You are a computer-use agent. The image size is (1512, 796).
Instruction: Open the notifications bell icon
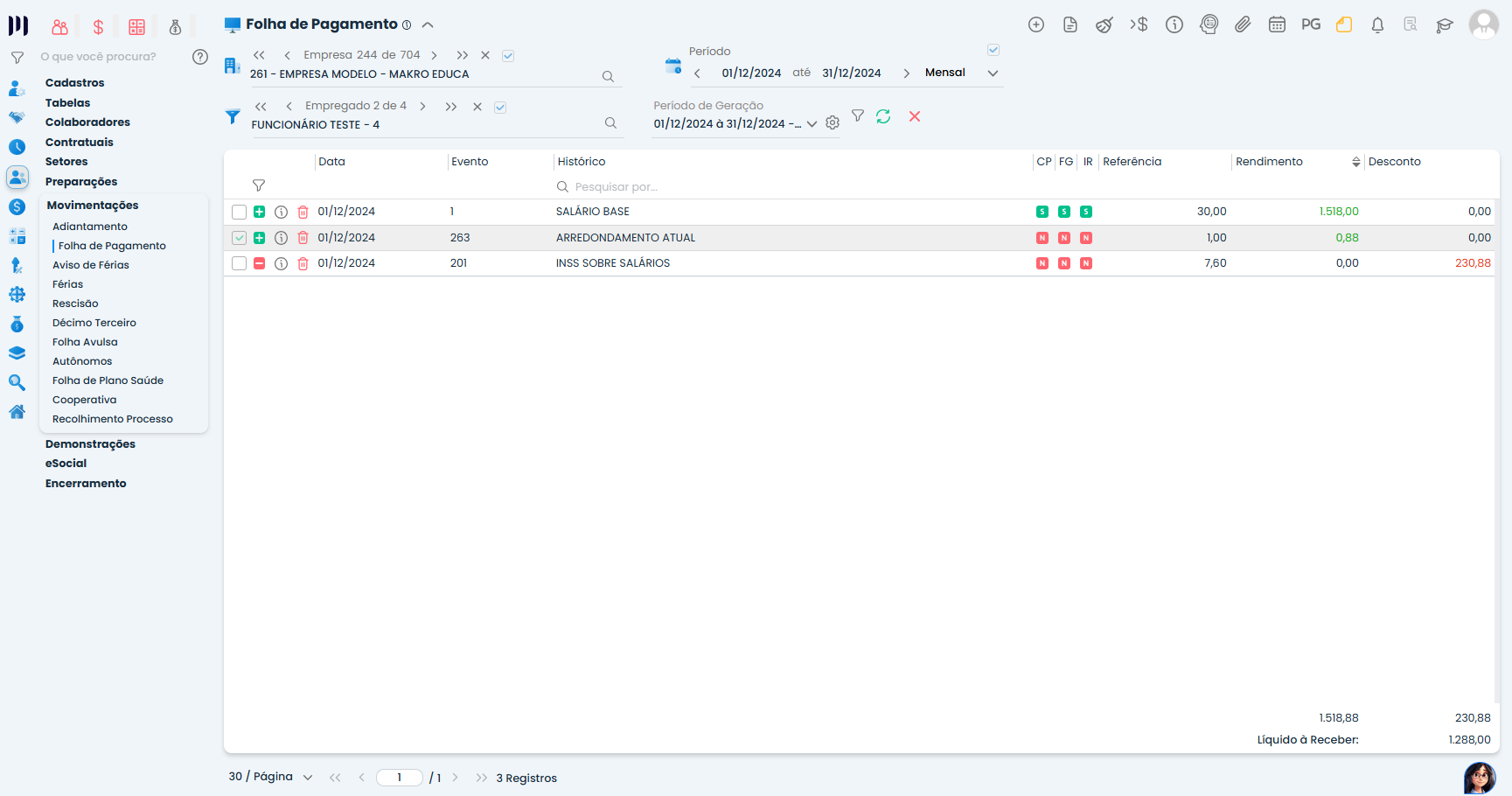pos(1377,24)
